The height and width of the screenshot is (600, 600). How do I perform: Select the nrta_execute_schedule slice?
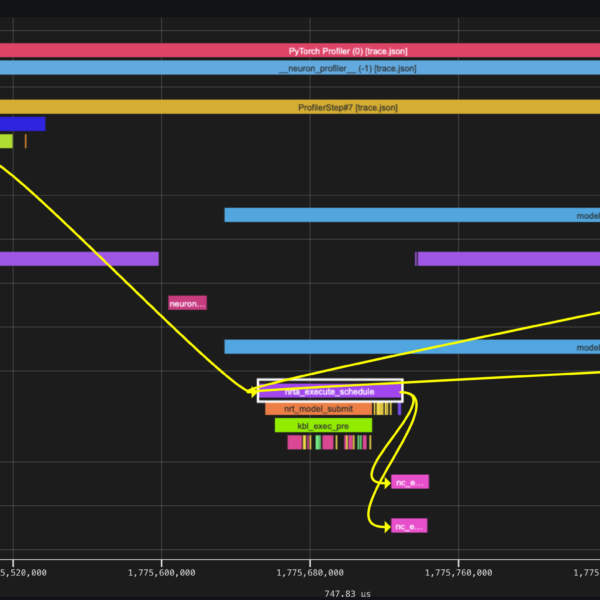coord(330,391)
